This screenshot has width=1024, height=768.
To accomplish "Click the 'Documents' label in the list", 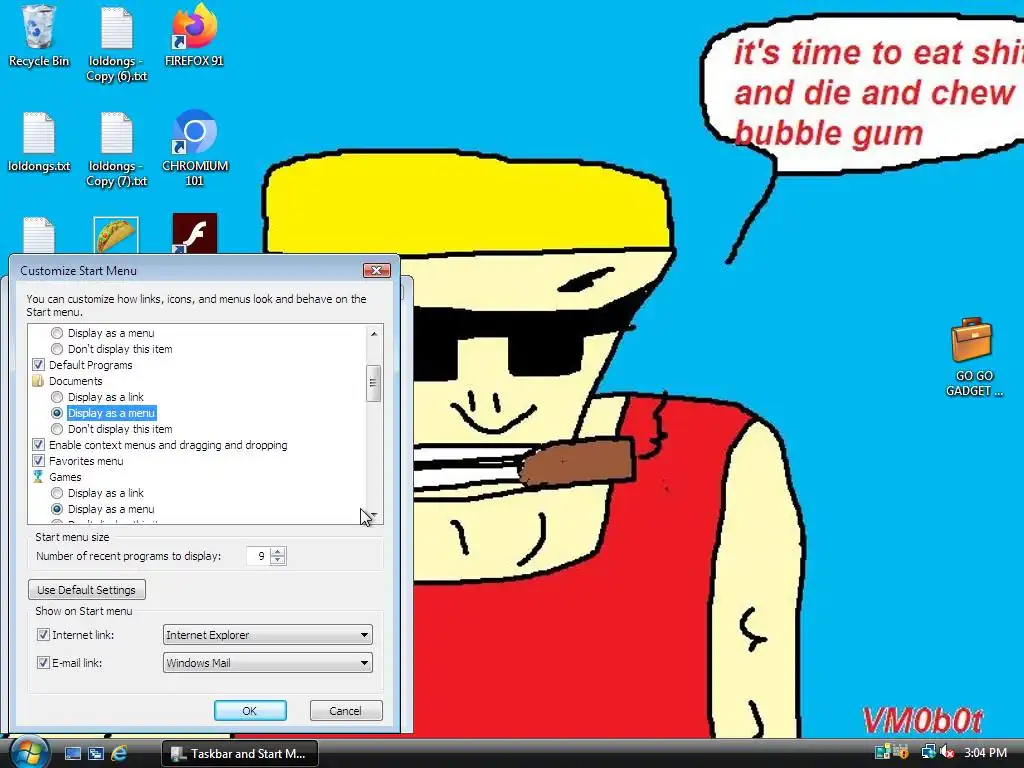I will (x=76, y=381).
